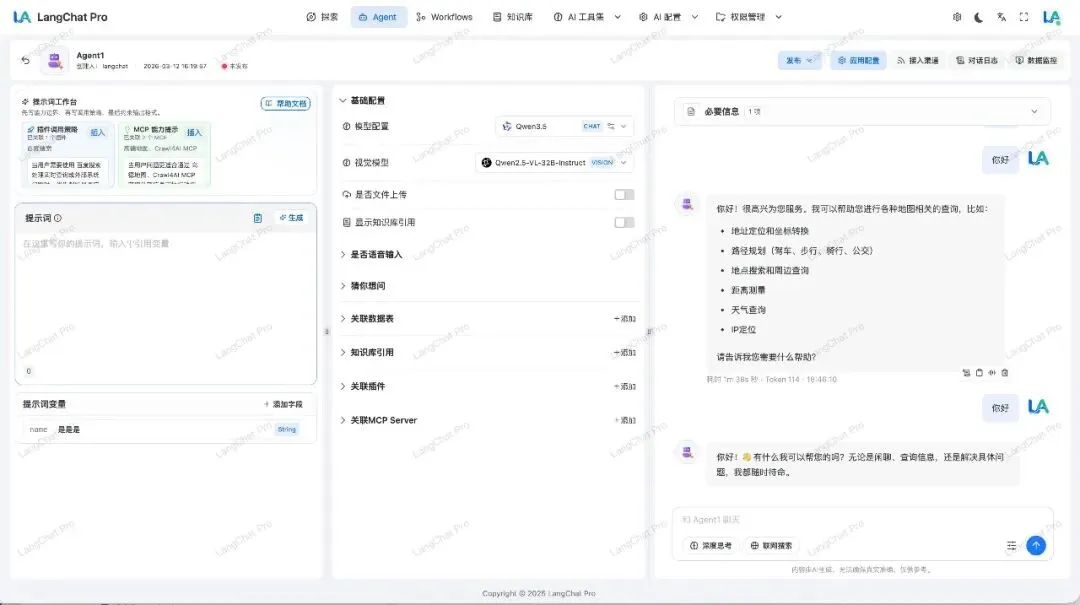1080x605 pixels.
Task: Switch to the 接入渠道 tab
Action: coord(918,61)
